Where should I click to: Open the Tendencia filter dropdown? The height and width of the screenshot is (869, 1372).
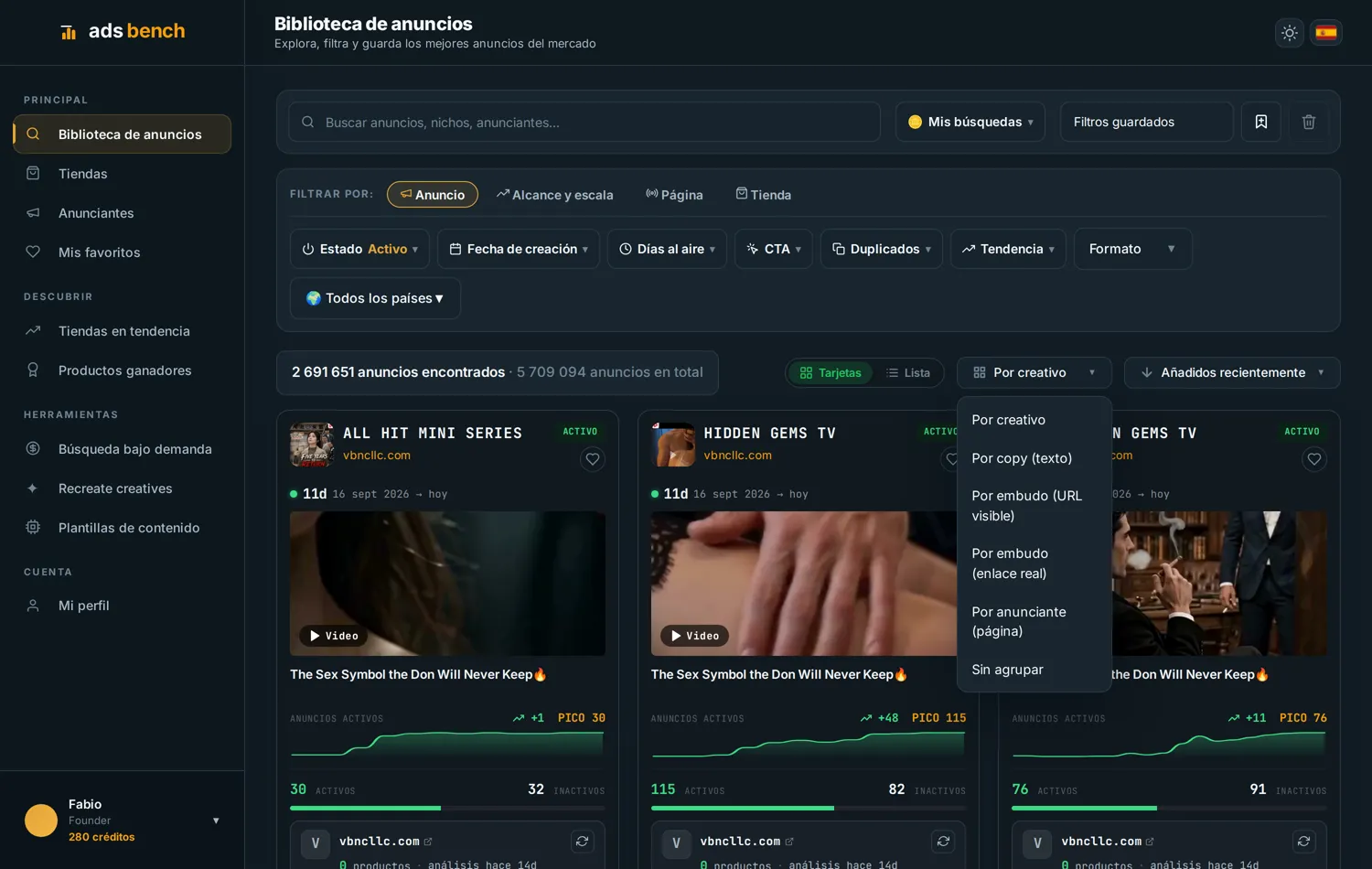(x=1008, y=249)
